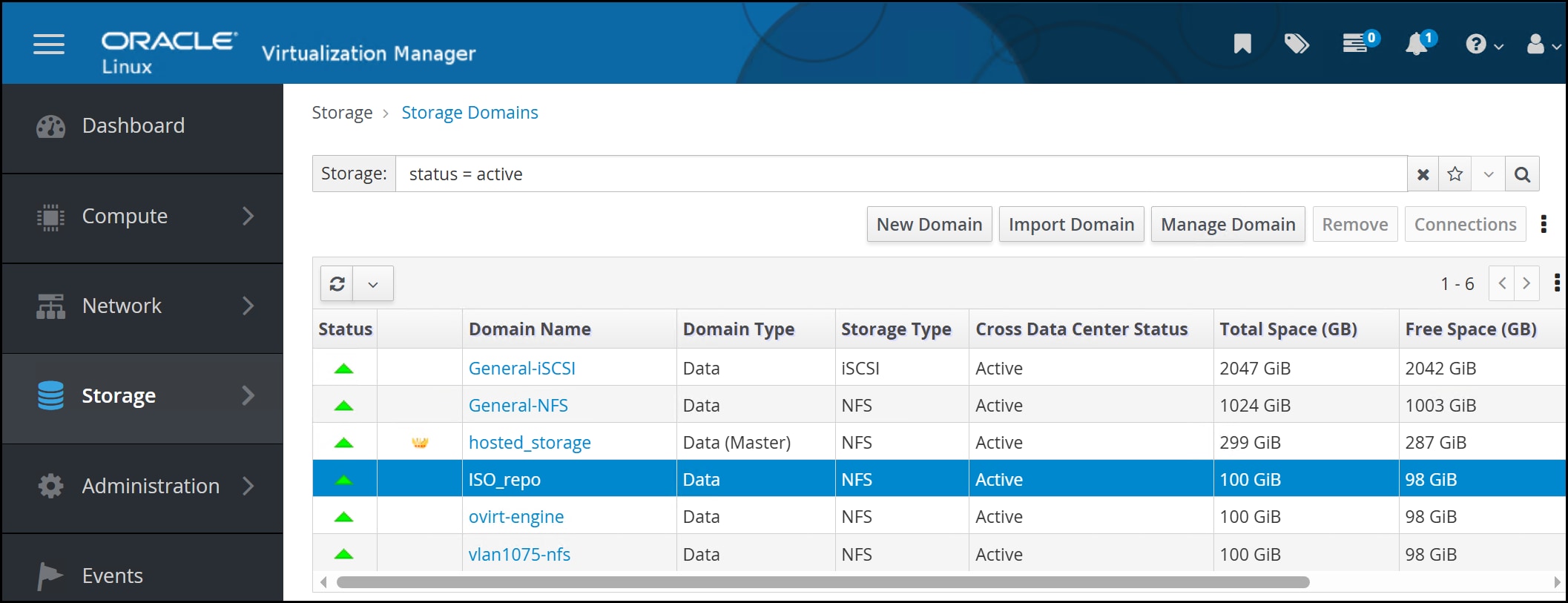Image resolution: width=1568 pixels, height=603 pixels.
Task: Open the refresh interval dropdown
Action: (x=373, y=284)
